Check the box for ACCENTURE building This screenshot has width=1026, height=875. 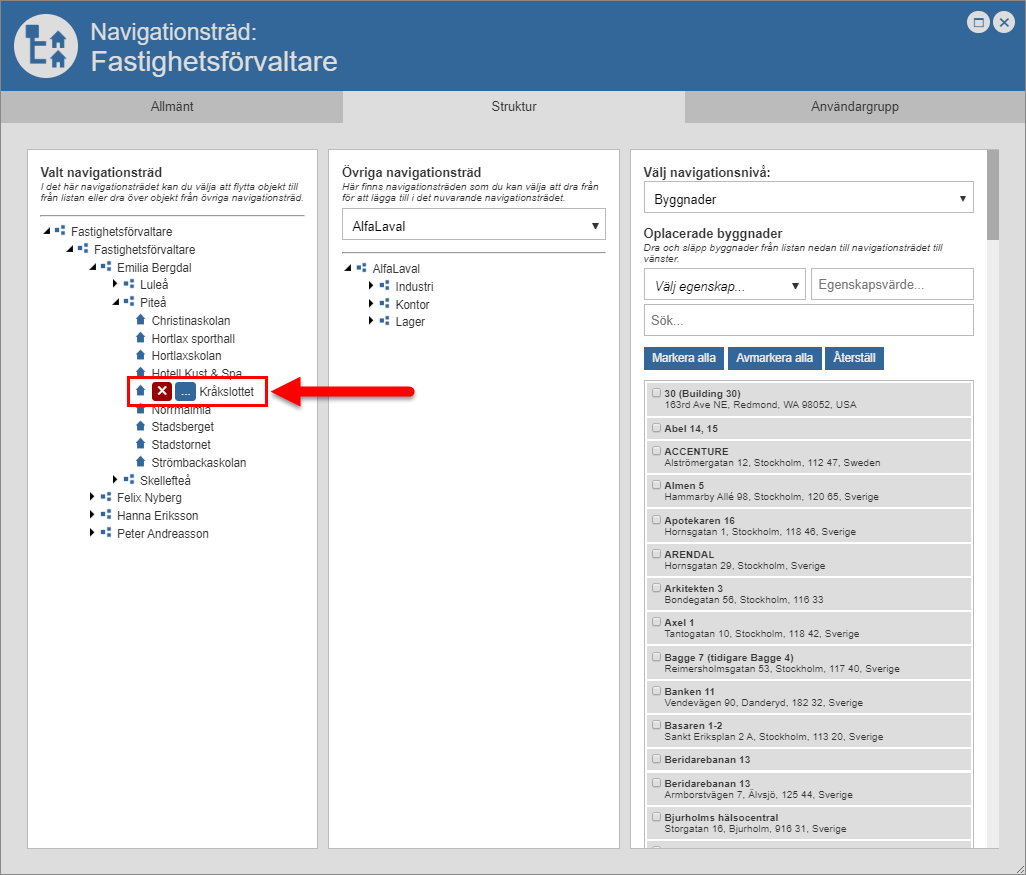(656, 451)
